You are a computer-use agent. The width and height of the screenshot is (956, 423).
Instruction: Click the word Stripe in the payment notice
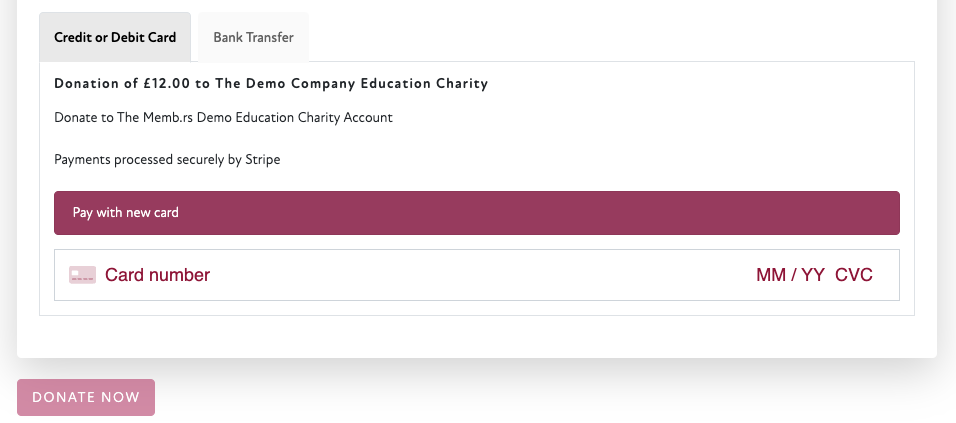[262, 160]
